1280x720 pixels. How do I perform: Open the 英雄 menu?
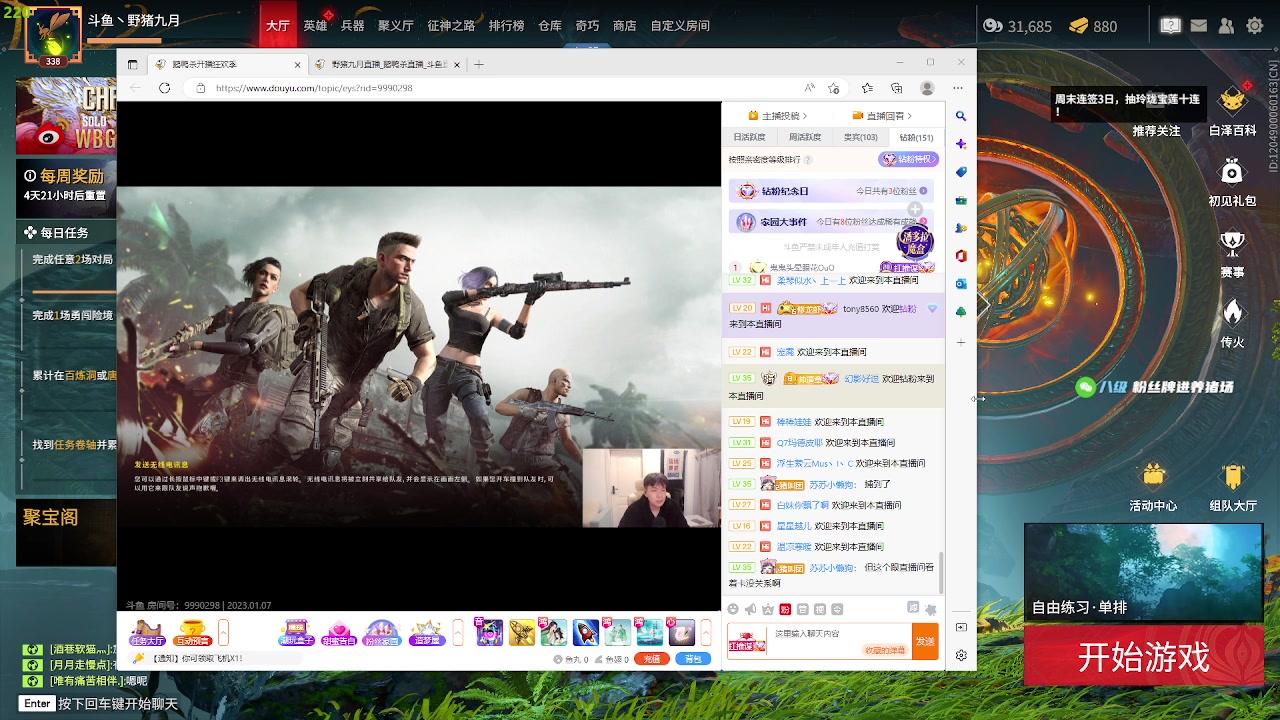315,26
